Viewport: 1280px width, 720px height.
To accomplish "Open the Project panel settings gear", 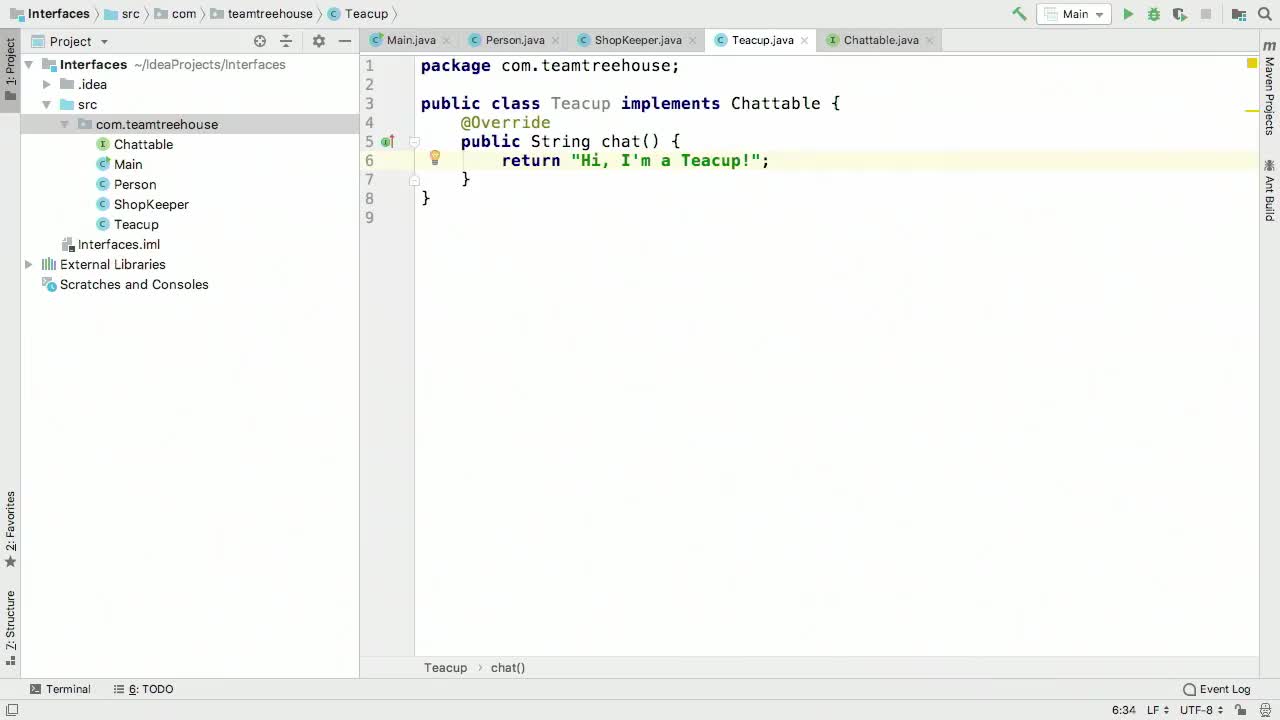I will point(318,41).
